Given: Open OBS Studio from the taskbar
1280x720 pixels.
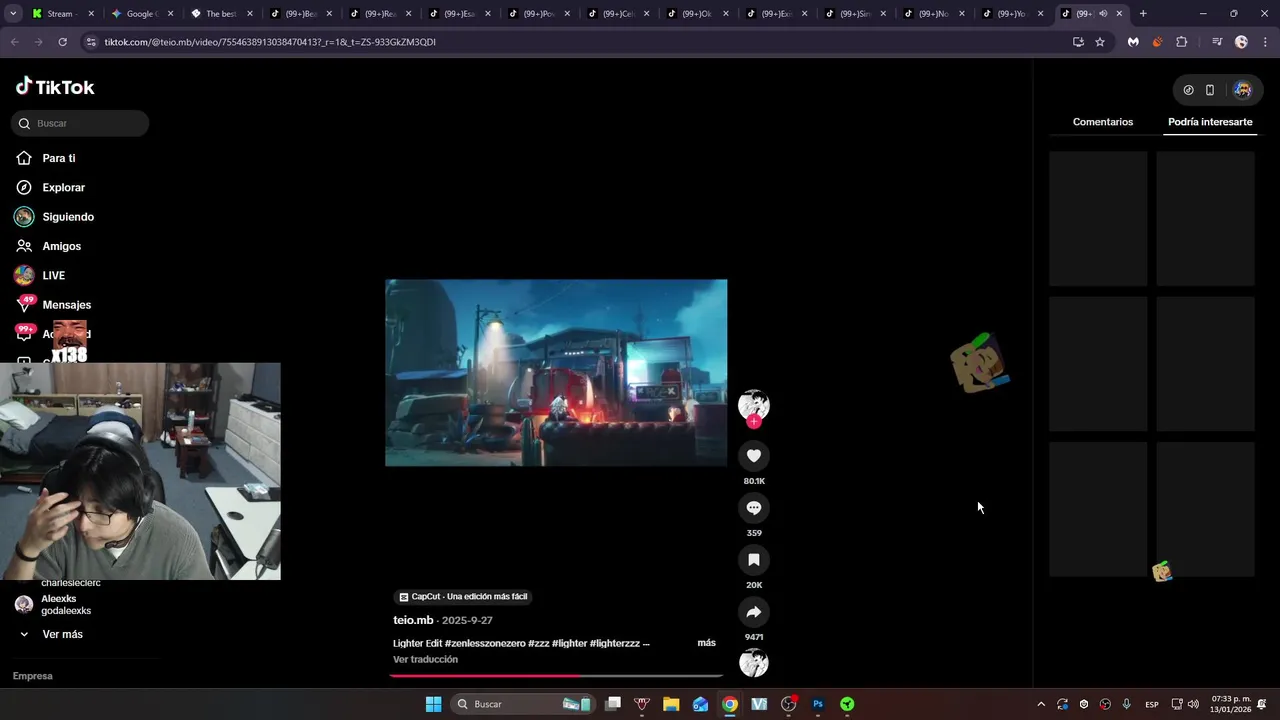Looking at the screenshot, I should (x=788, y=704).
